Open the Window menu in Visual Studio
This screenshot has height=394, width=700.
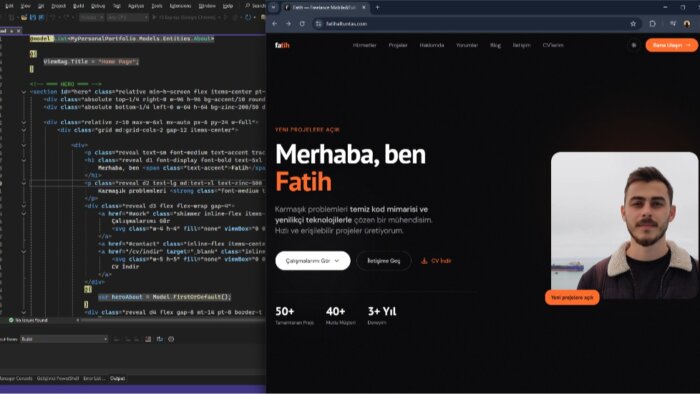207,6
